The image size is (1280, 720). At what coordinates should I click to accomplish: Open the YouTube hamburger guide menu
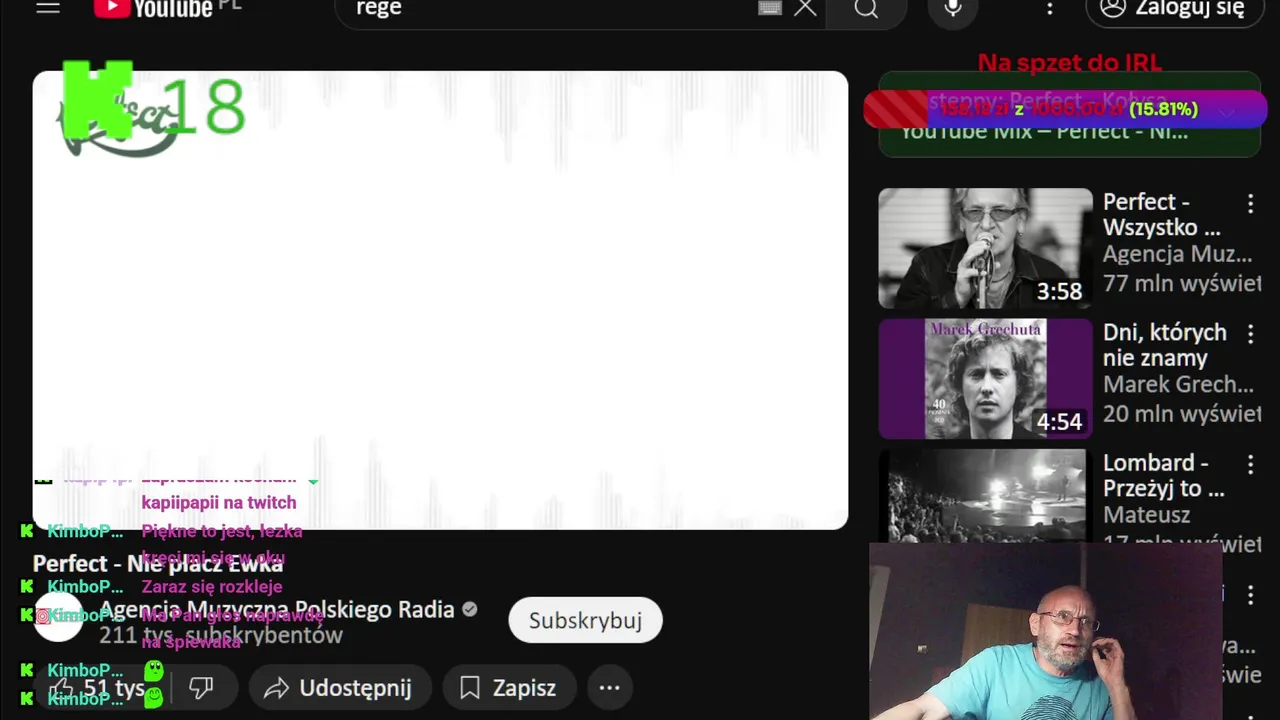pos(48,8)
